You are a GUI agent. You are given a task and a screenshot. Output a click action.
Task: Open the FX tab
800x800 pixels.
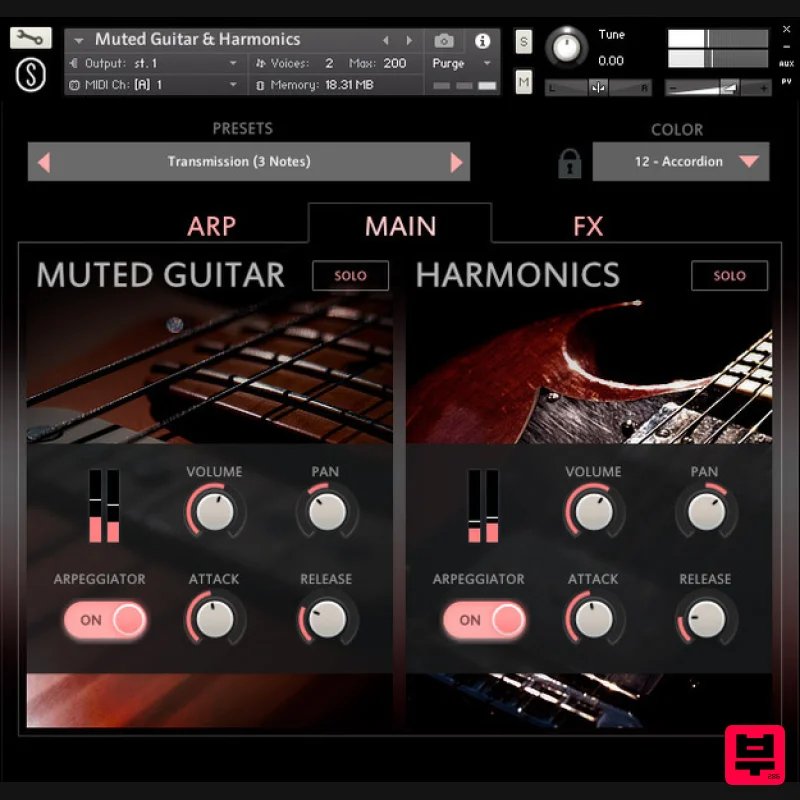[x=588, y=226]
